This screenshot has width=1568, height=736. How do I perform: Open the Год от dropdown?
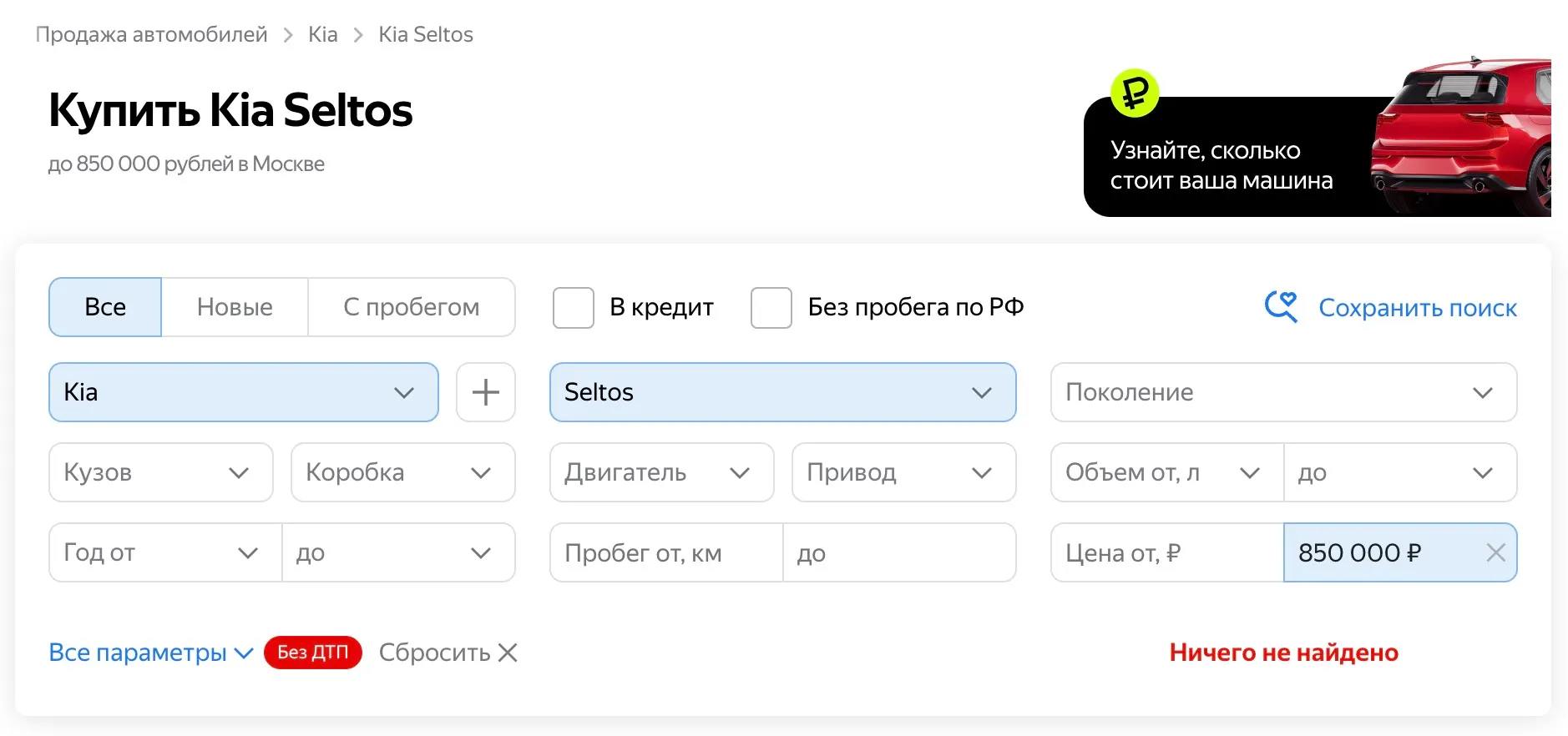point(165,552)
